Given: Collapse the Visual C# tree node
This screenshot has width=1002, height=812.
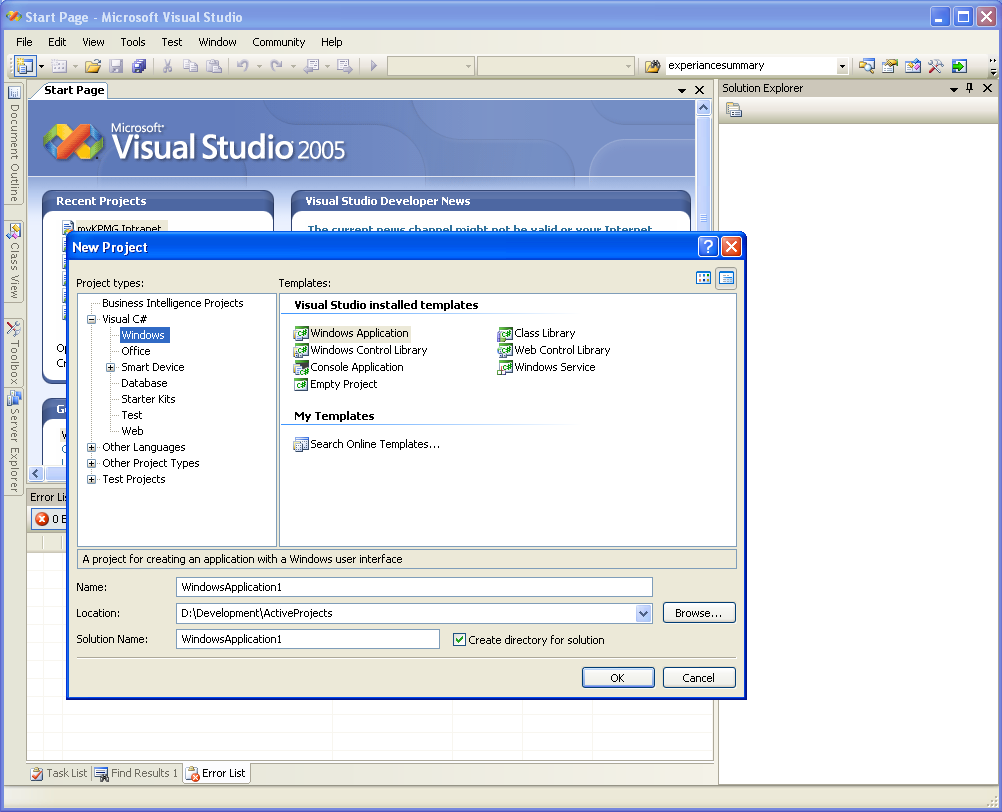Looking at the screenshot, I should click(x=91, y=319).
